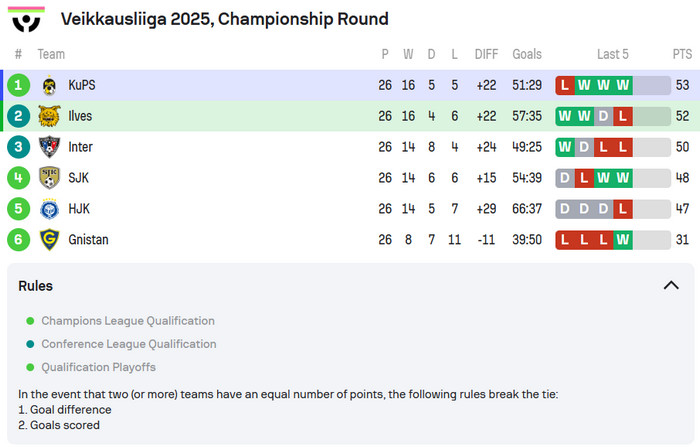The width and height of the screenshot is (700, 447).
Task: Click rank badge number 1
Action: [18, 85]
